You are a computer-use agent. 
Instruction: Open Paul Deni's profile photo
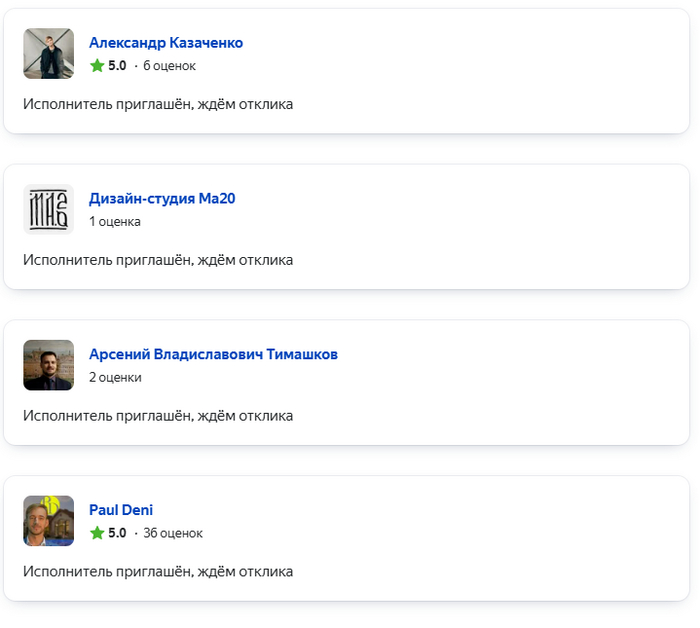click(x=48, y=521)
